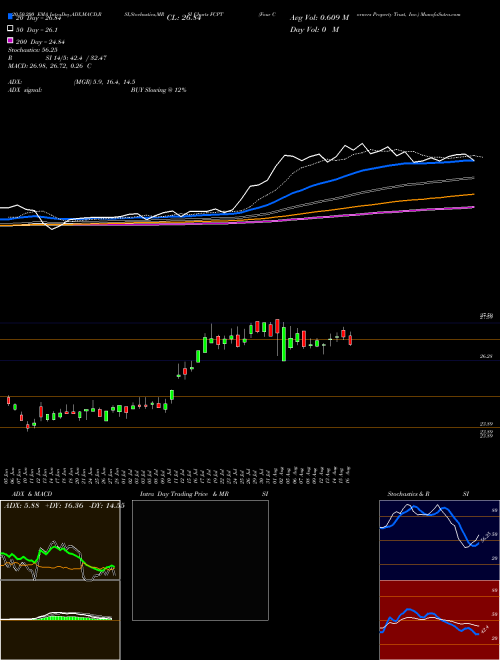Click the magenta 200 Day legend swatch
The width and height of the screenshot is (500, 660).
click(x=10, y=41)
